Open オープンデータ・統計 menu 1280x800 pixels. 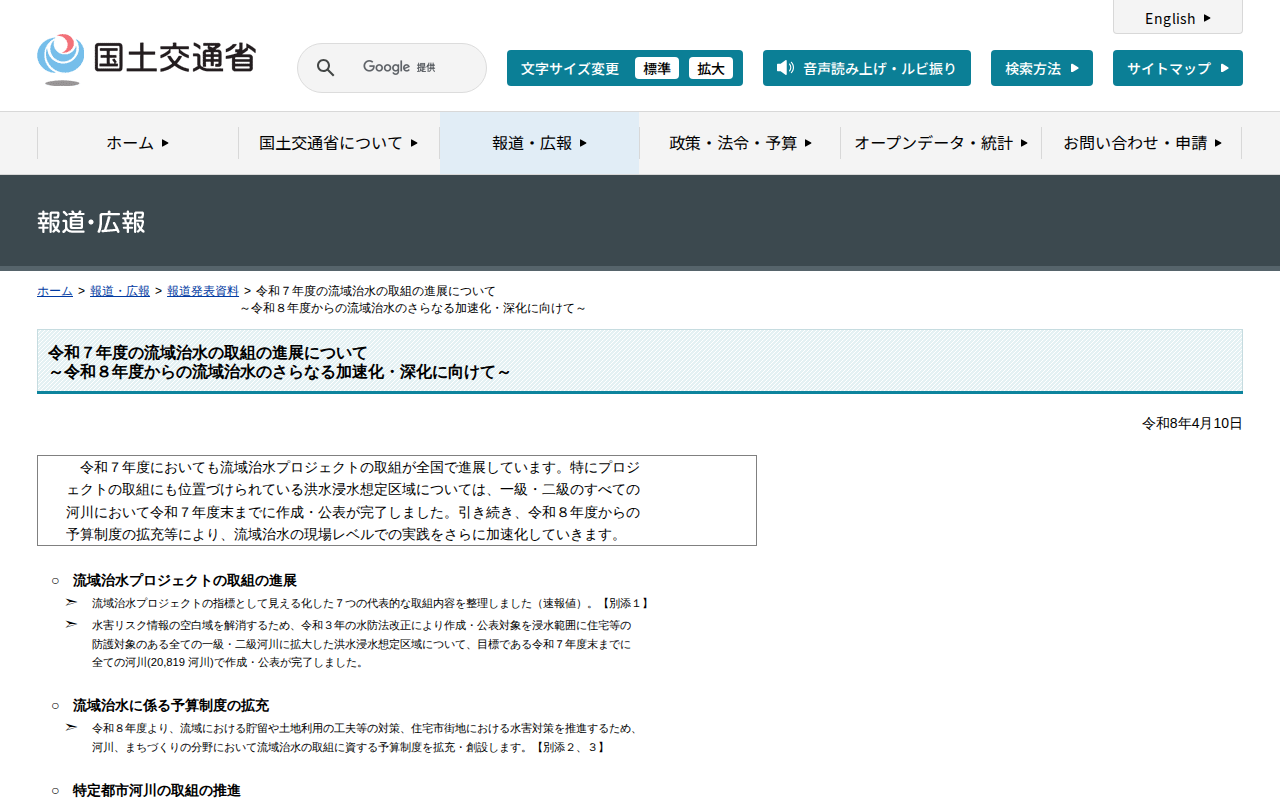pyautogui.click(x=941, y=143)
